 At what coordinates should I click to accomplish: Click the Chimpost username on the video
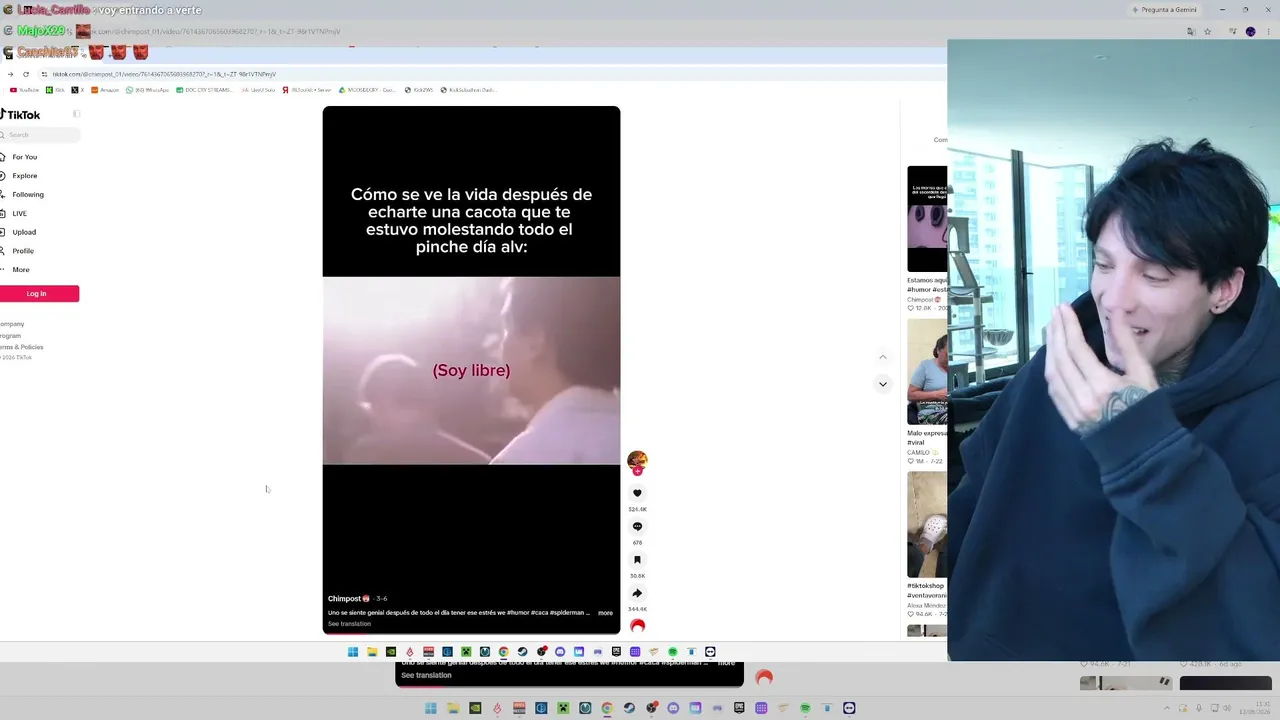tap(344, 599)
